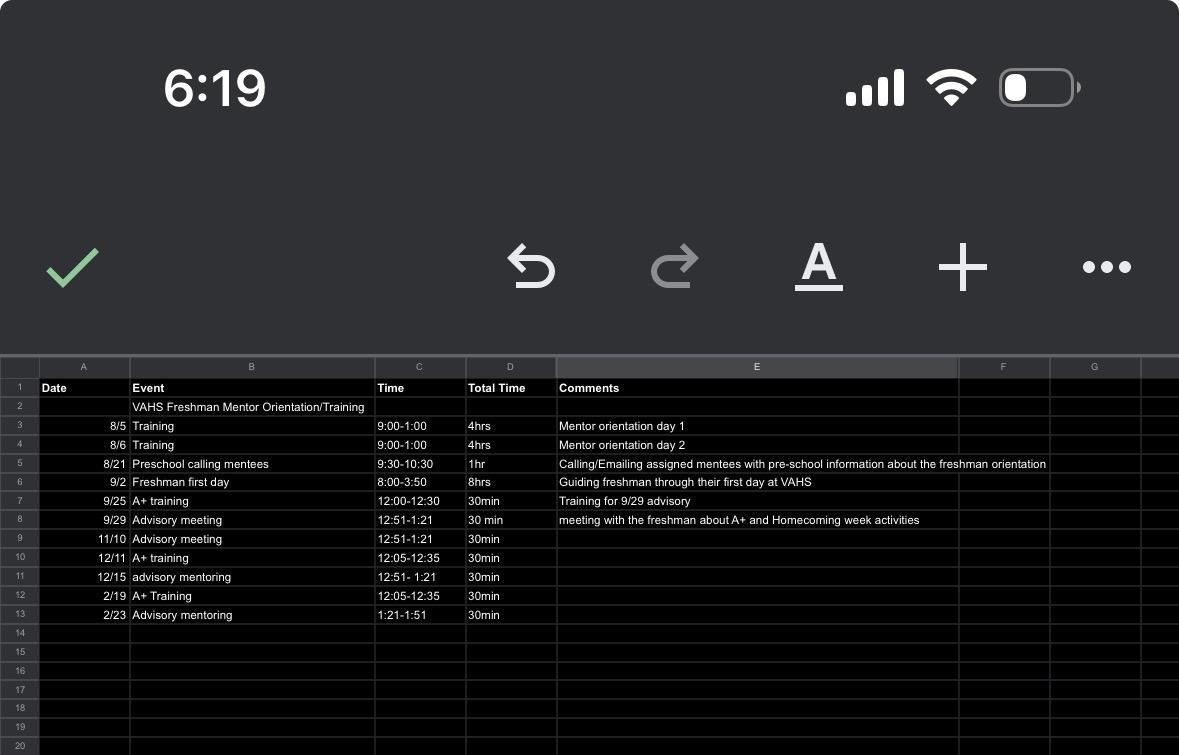Tap the green checkmark to confirm edits
The height and width of the screenshot is (755, 1179).
point(73,267)
